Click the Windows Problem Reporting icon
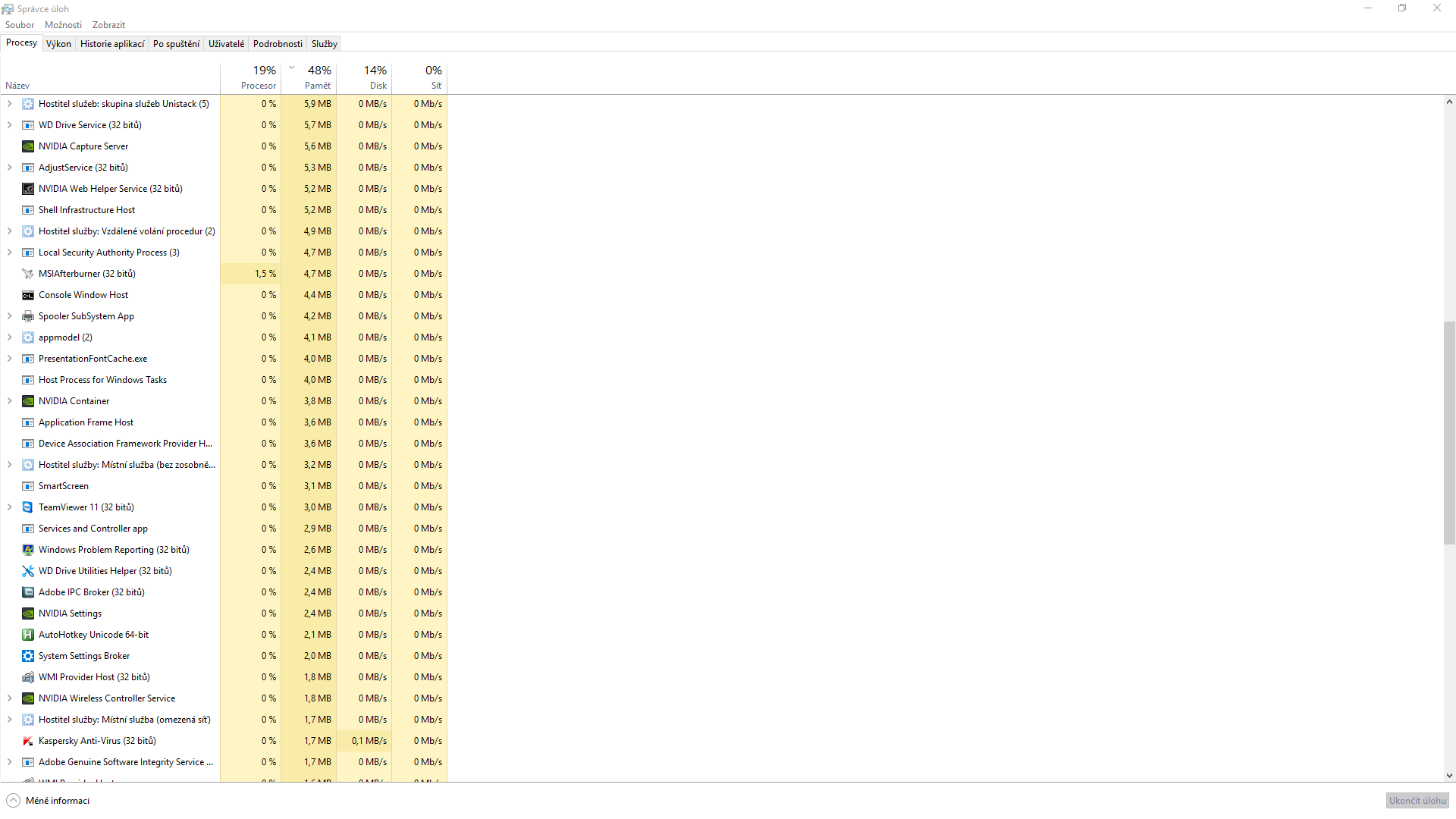The image size is (1456, 819). 28,550
